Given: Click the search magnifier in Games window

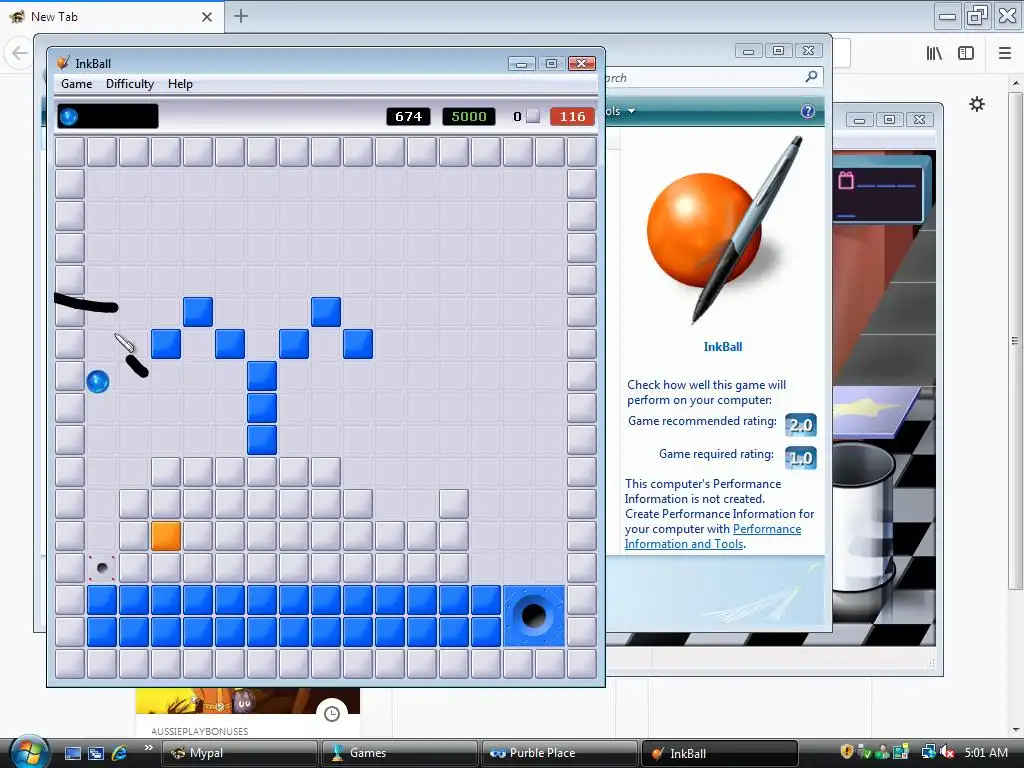Looking at the screenshot, I should pyautogui.click(x=811, y=77).
